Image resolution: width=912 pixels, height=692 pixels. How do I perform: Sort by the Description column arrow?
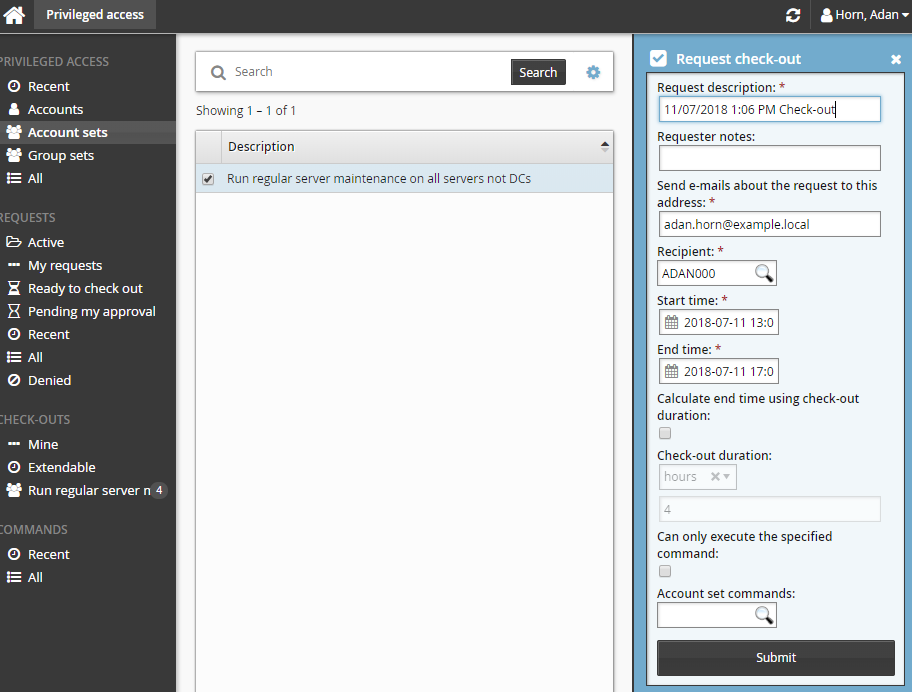(604, 146)
